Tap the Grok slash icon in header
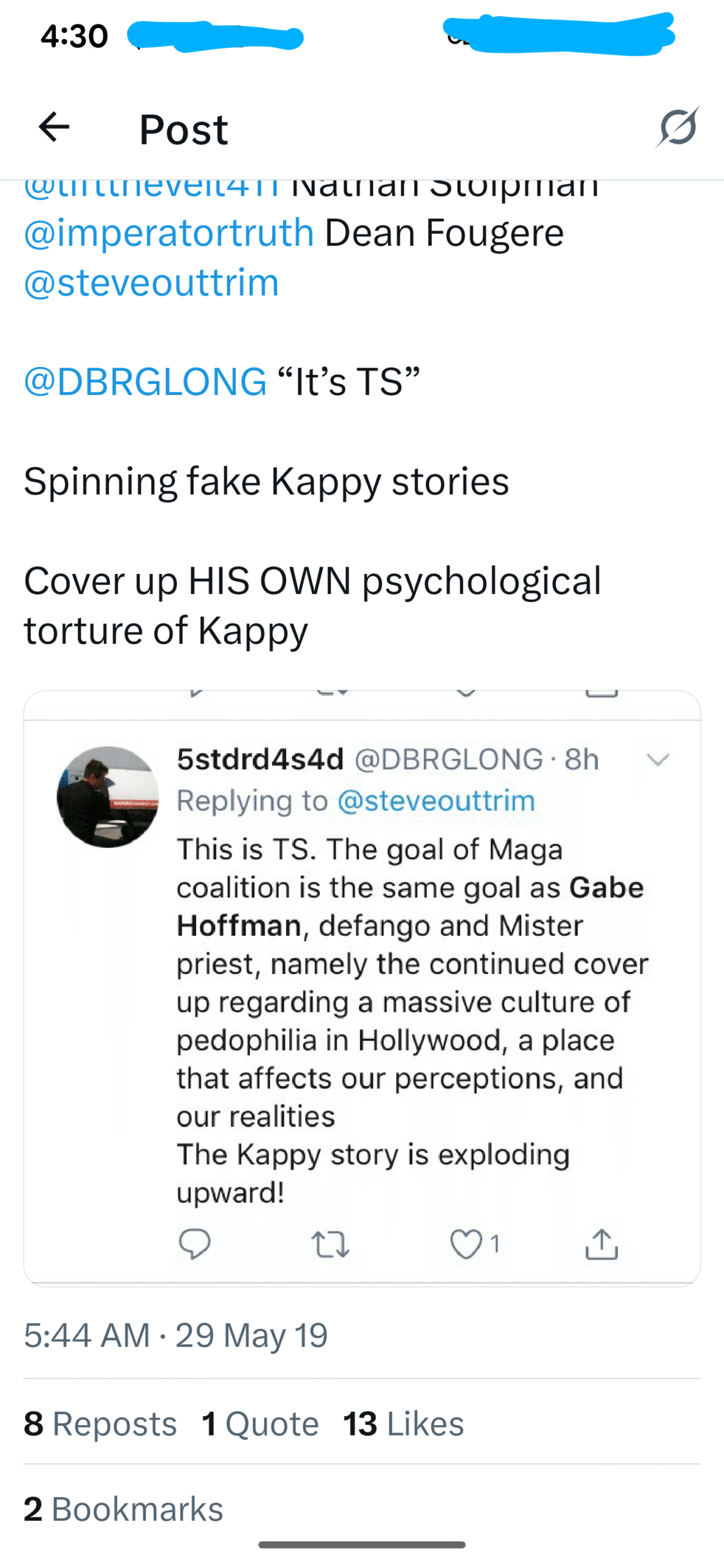The image size is (724, 1568). coord(678,127)
